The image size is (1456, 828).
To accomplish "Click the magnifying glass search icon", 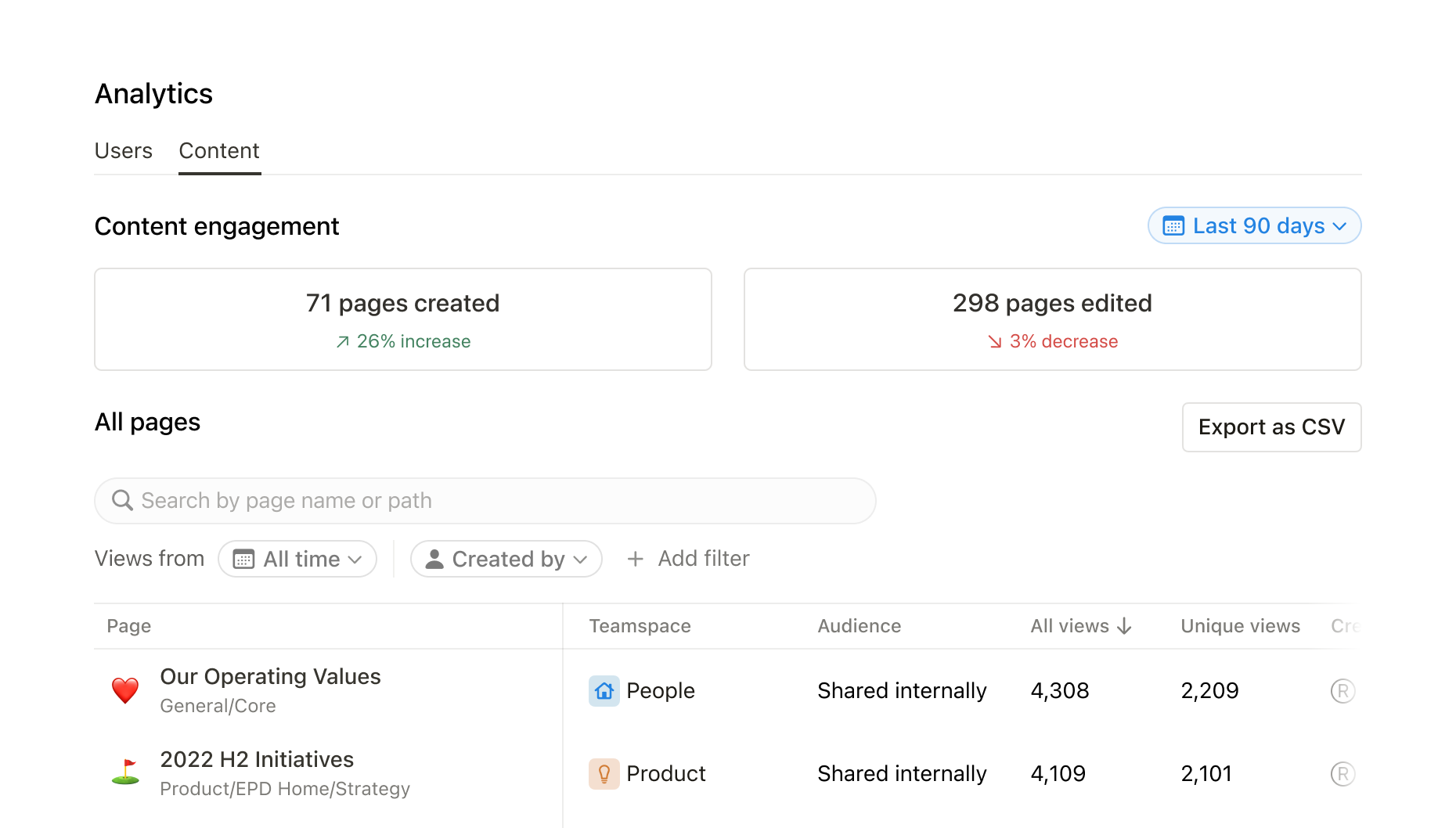I will pos(122,500).
